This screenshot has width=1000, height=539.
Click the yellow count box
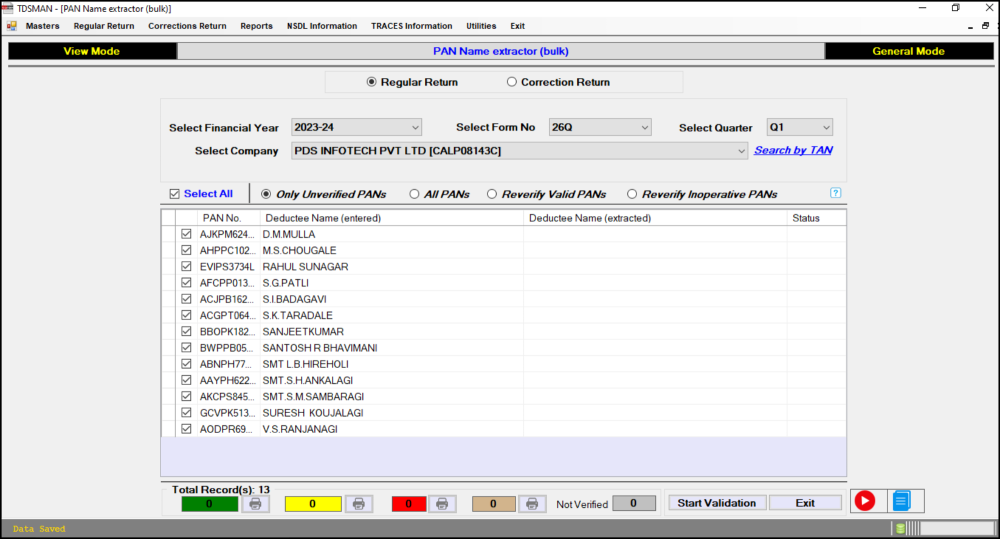tap(312, 504)
